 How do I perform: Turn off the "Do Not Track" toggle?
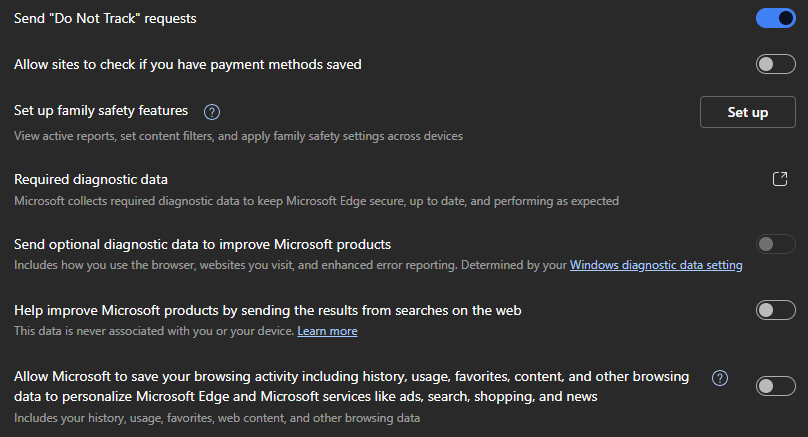(775, 18)
